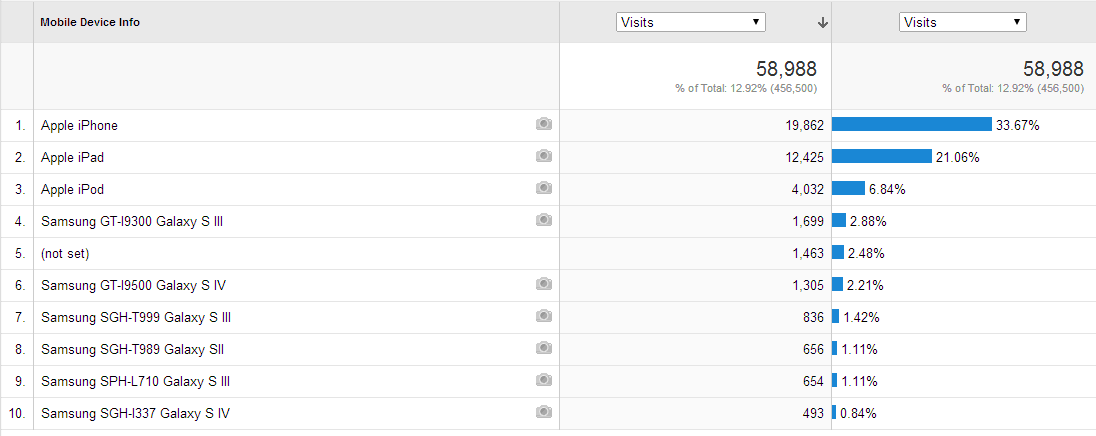Click the camera icon for Apple iPod
Image resolution: width=1096 pixels, height=436 pixels.
(x=544, y=188)
